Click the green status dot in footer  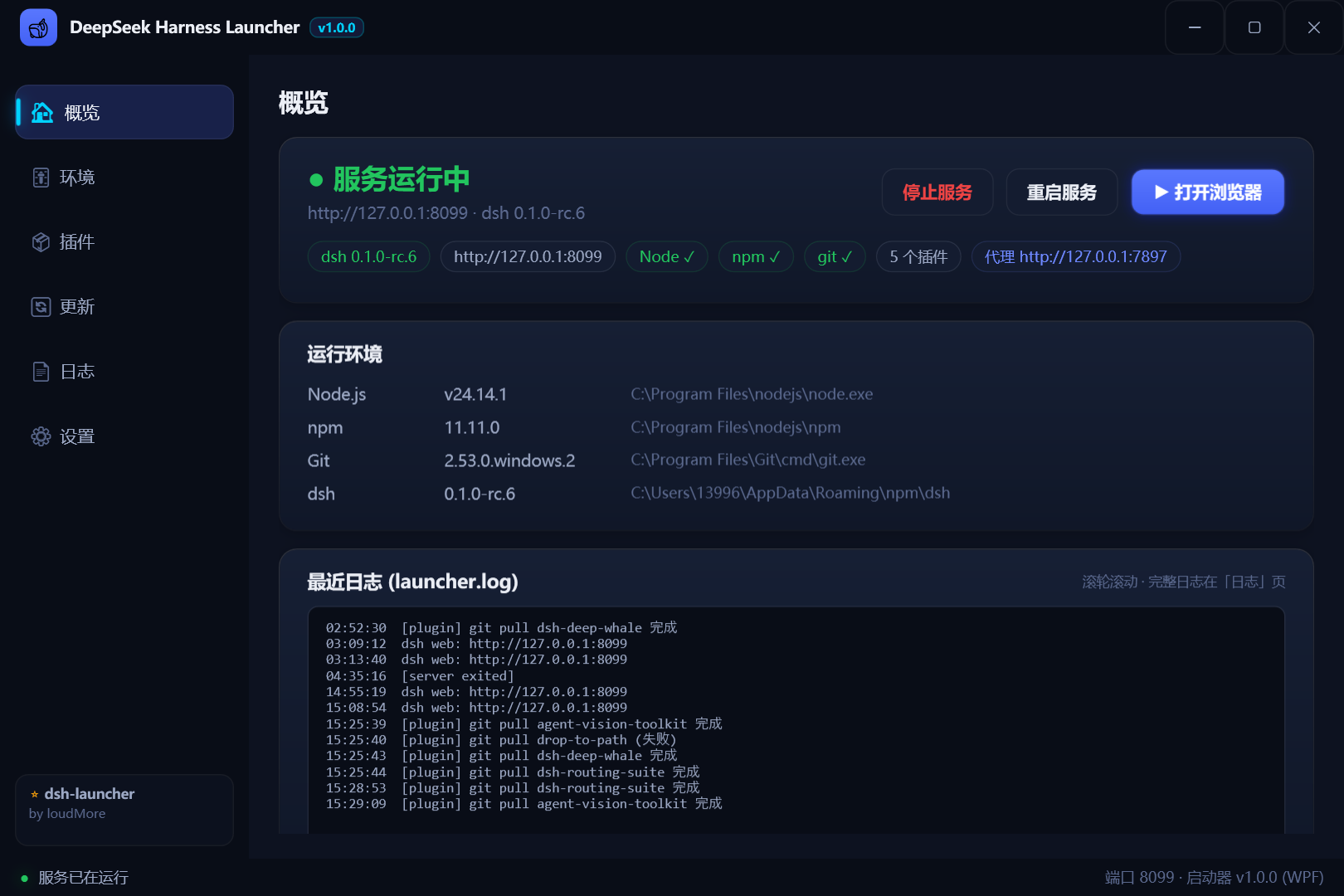(25, 878)
